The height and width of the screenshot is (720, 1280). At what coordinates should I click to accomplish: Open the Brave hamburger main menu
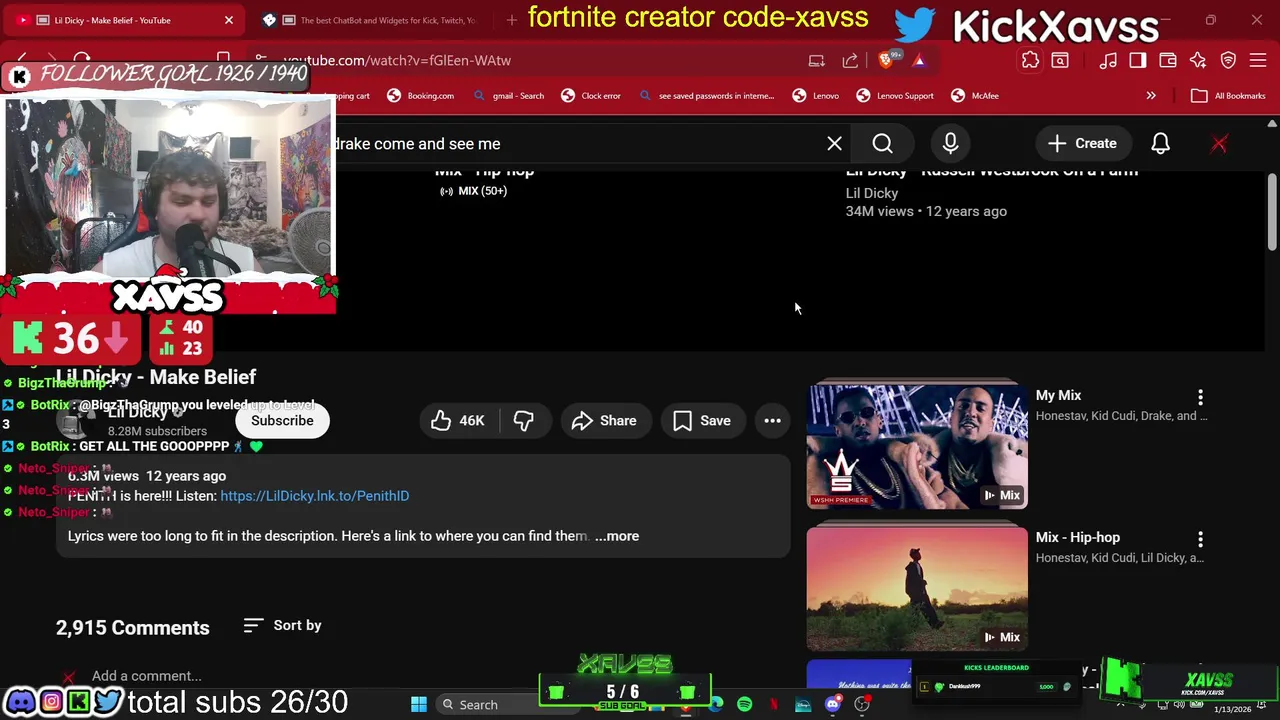point(1258,61)
